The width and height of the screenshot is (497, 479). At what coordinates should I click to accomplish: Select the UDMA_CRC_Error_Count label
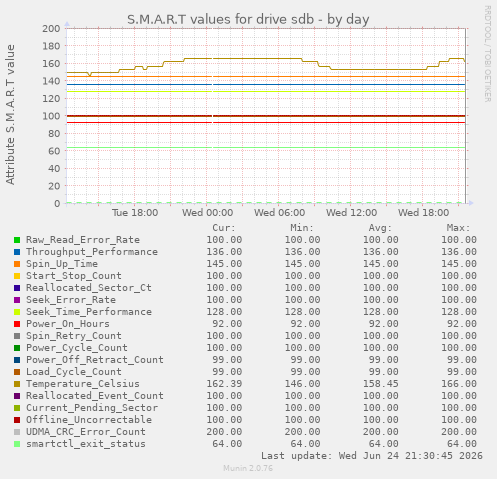click(86, 432)
